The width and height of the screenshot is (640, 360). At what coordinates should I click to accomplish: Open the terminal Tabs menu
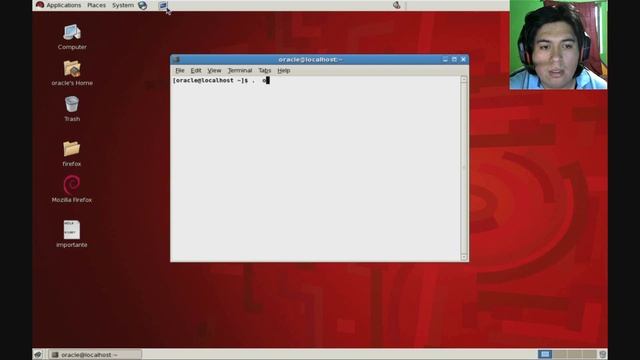(x=264, y=71)
